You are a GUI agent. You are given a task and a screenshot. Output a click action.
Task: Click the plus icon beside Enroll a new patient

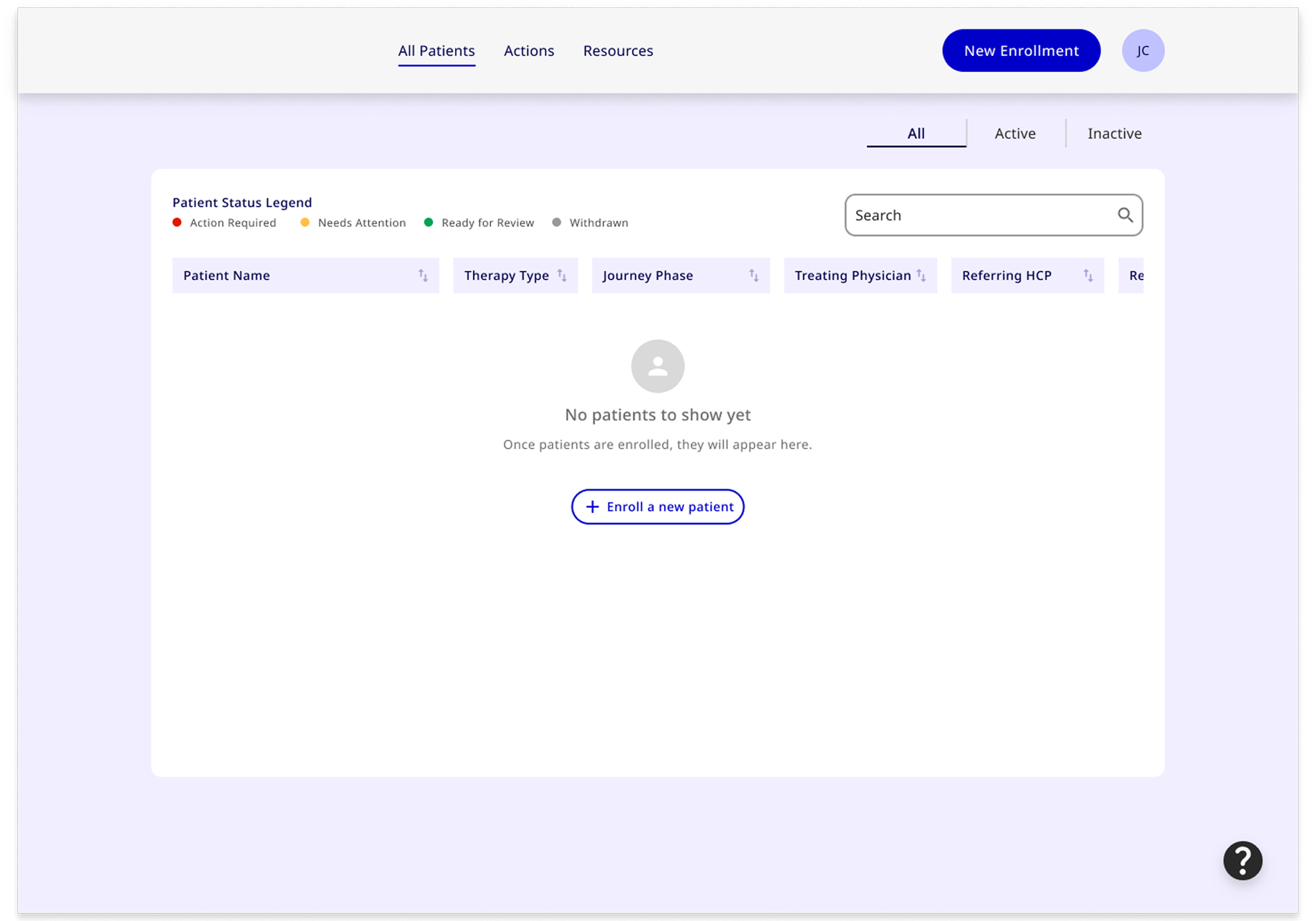tap(591, 506)
